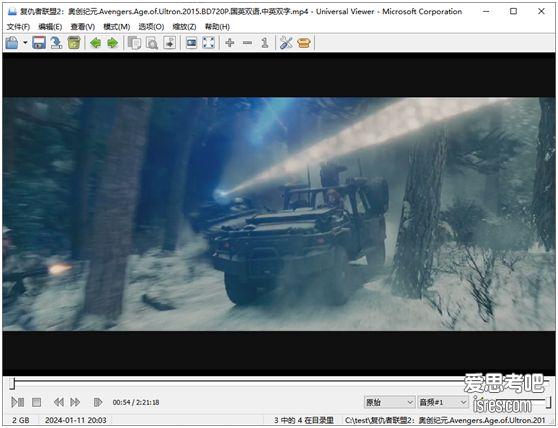Open the 帮助(H) menu

(x=217, y=27)
